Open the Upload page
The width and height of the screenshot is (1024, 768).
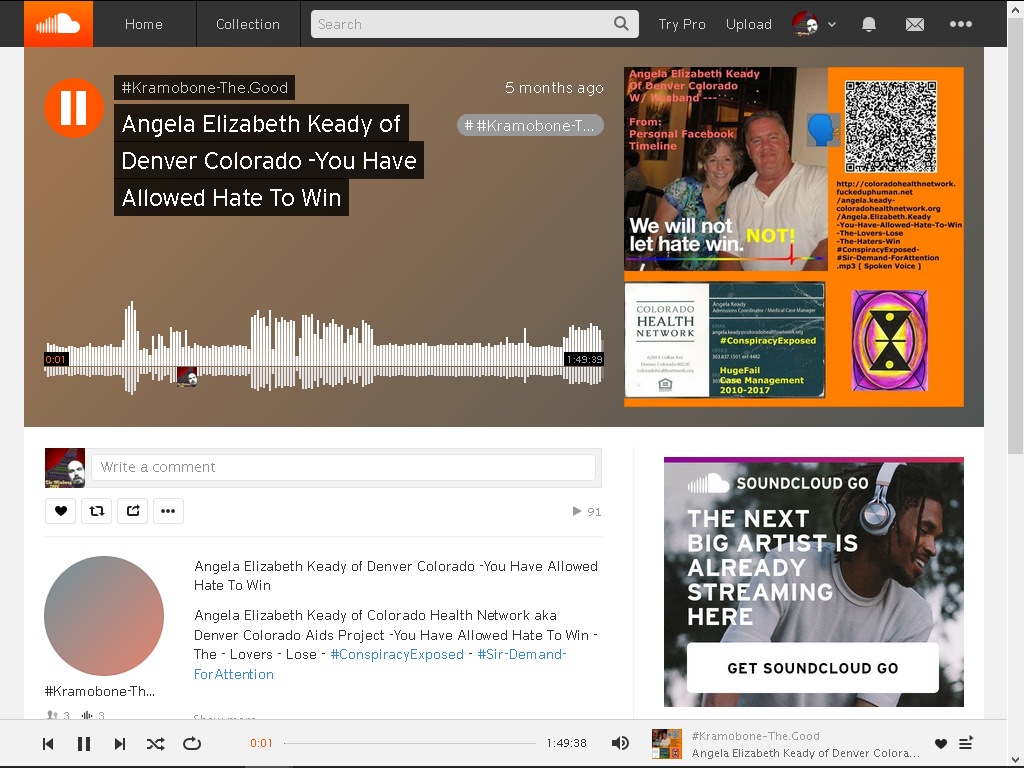point(748,24)
